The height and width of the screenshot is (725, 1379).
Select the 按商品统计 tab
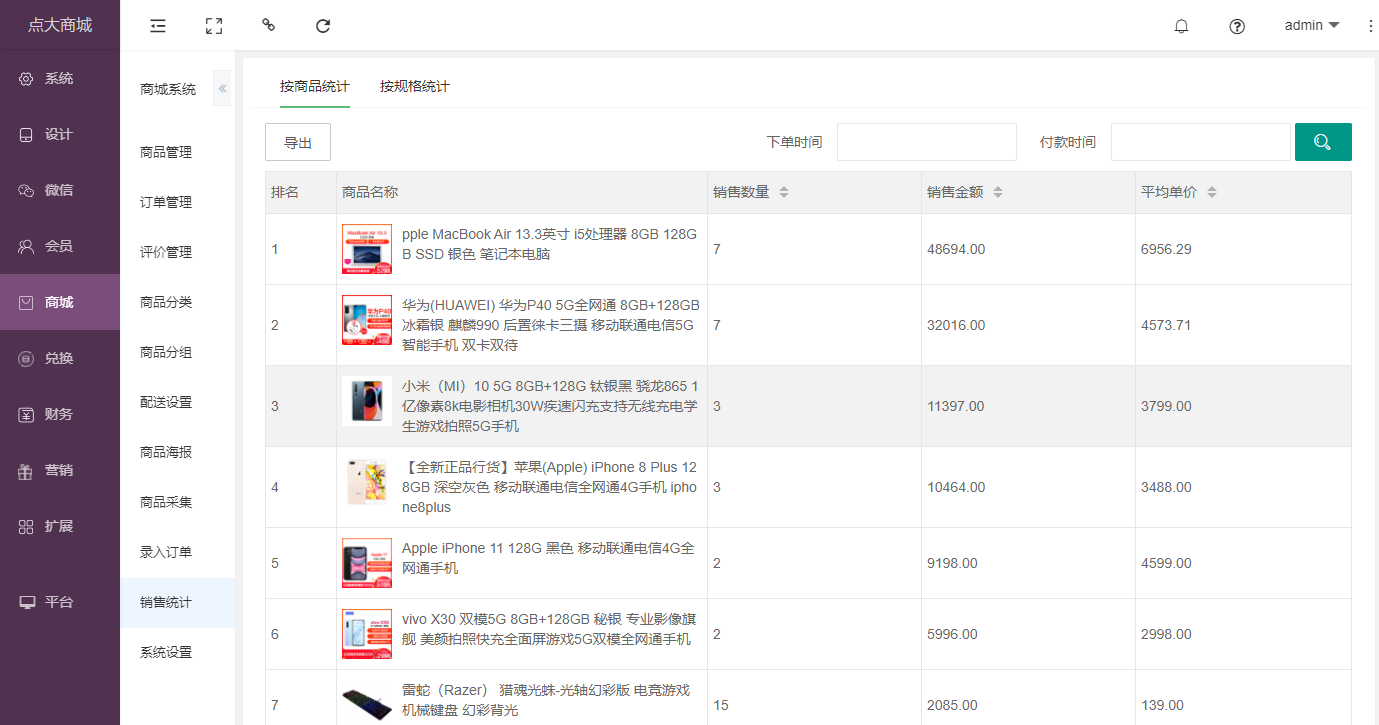315,86
